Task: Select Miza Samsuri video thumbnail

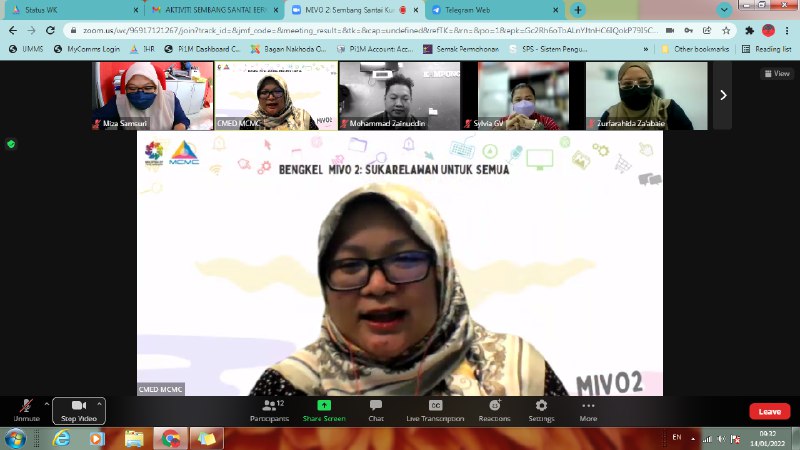Action: pos(153,96)
